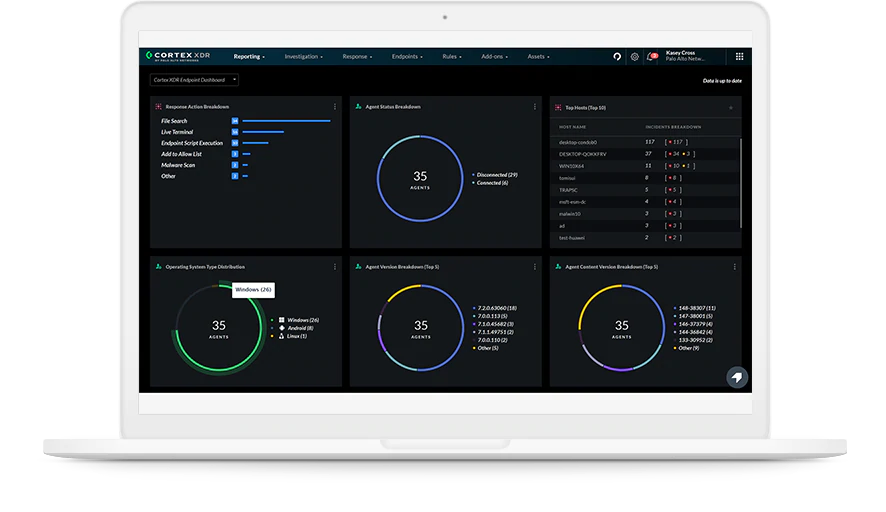Click the Agent Content Version Breakdown widget icon
This screenshot has width=886, height=512.
[558, 267]
